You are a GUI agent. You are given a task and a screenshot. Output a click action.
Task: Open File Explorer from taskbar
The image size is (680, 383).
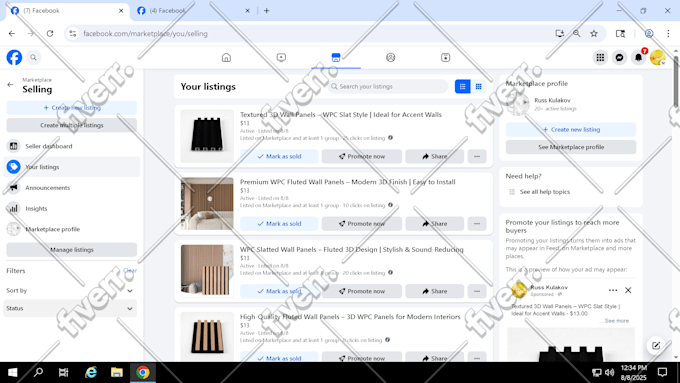tap(117, 372)
